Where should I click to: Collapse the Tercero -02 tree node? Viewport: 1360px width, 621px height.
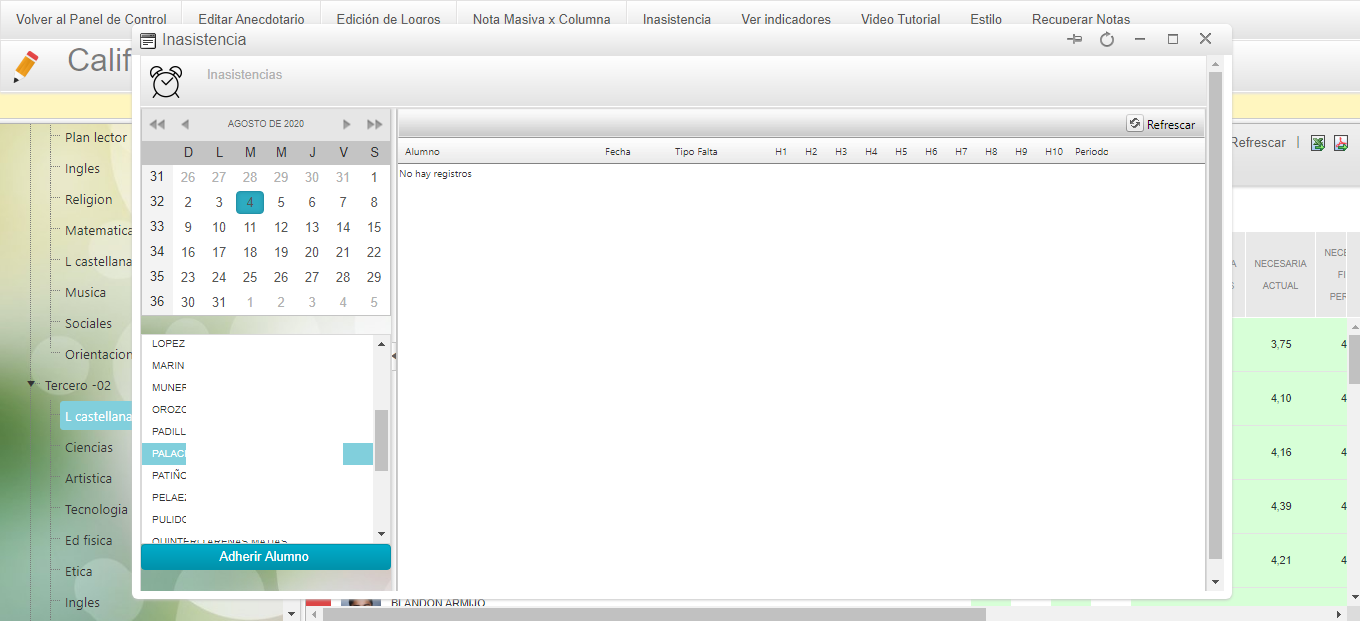pyautogui.click(x=32, y=385)
